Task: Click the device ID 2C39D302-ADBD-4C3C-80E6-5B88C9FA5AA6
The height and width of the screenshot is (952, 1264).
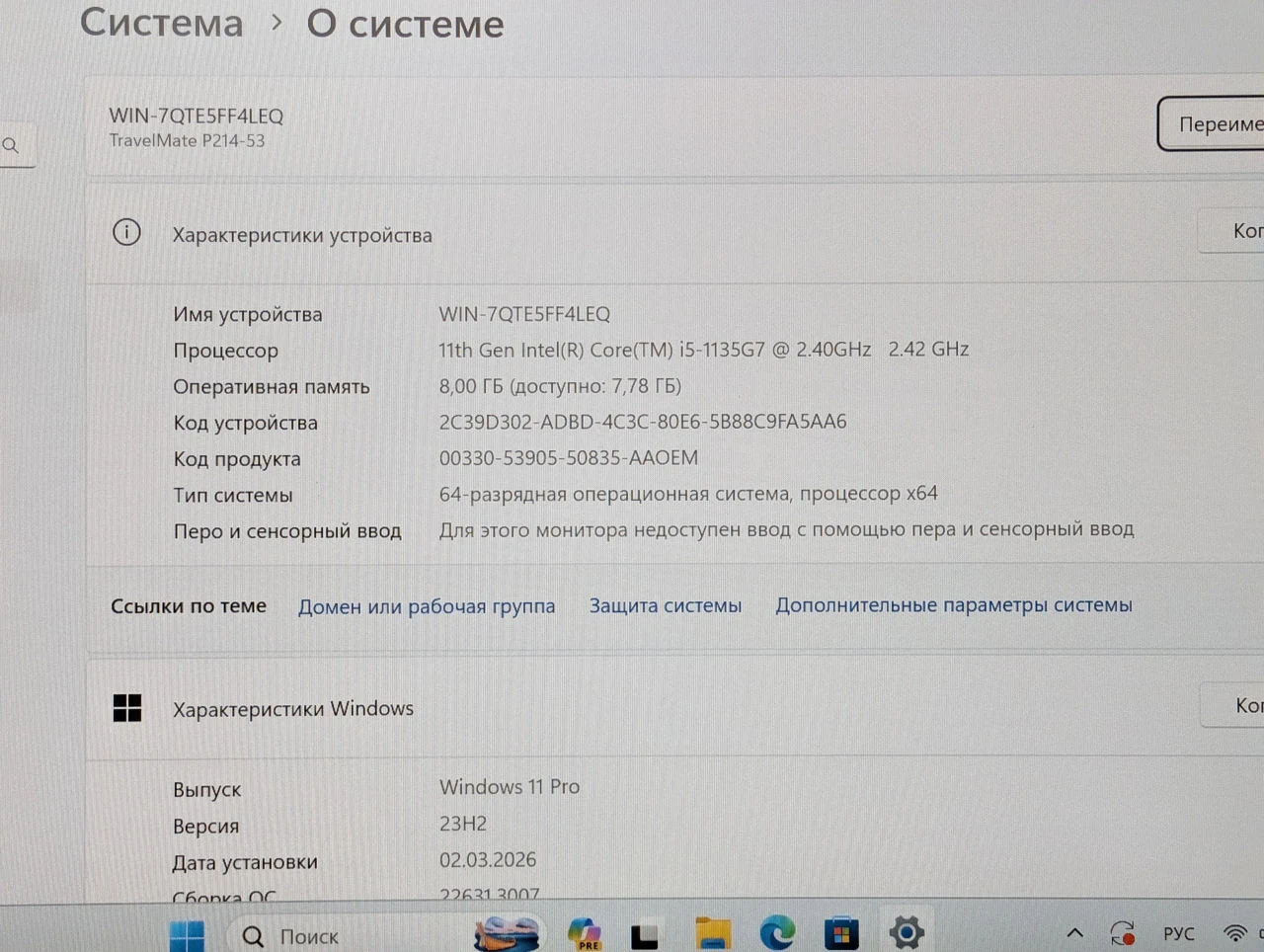Action: coord(643,422)
